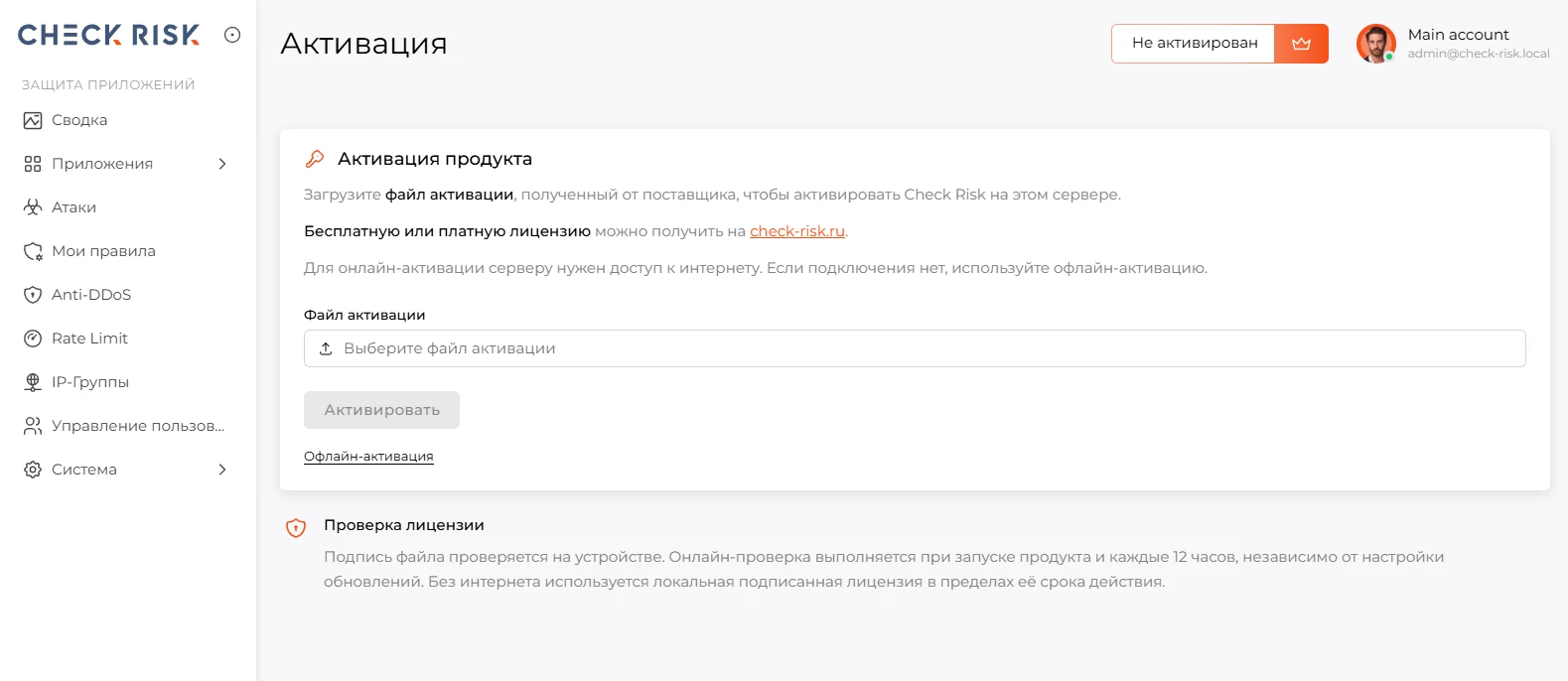Click the Не активирован status button
The height and width of the screenshot is (681, 1568).
click(1194, 44)
